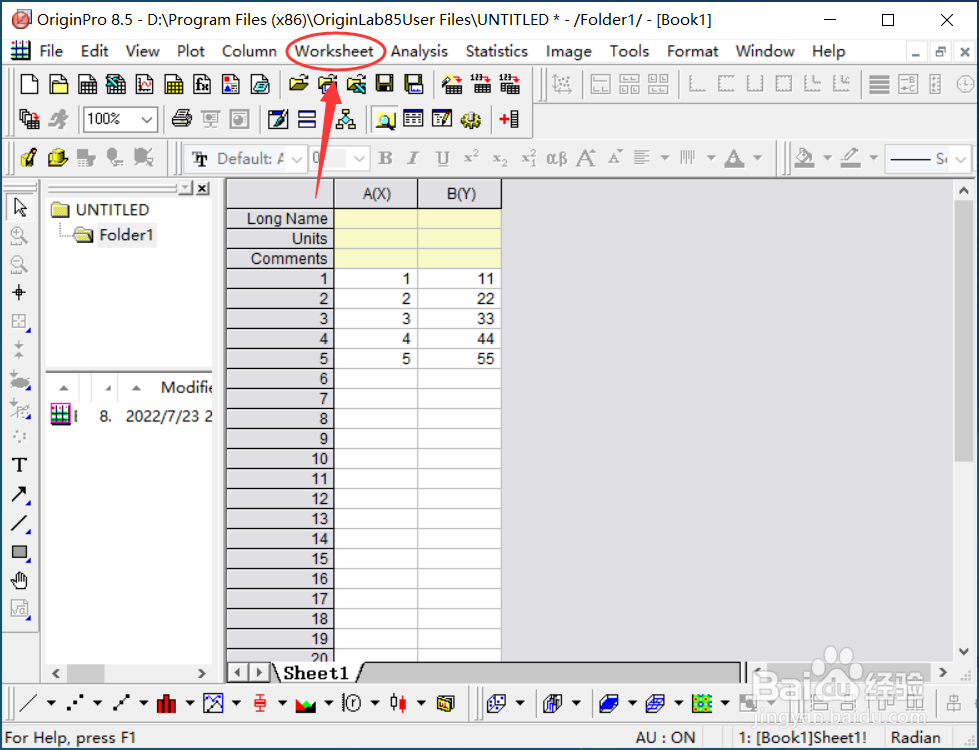Viewport: 979px width, 750px height.
Task: Click the New Folder toolbar icon
Action: 58,84
